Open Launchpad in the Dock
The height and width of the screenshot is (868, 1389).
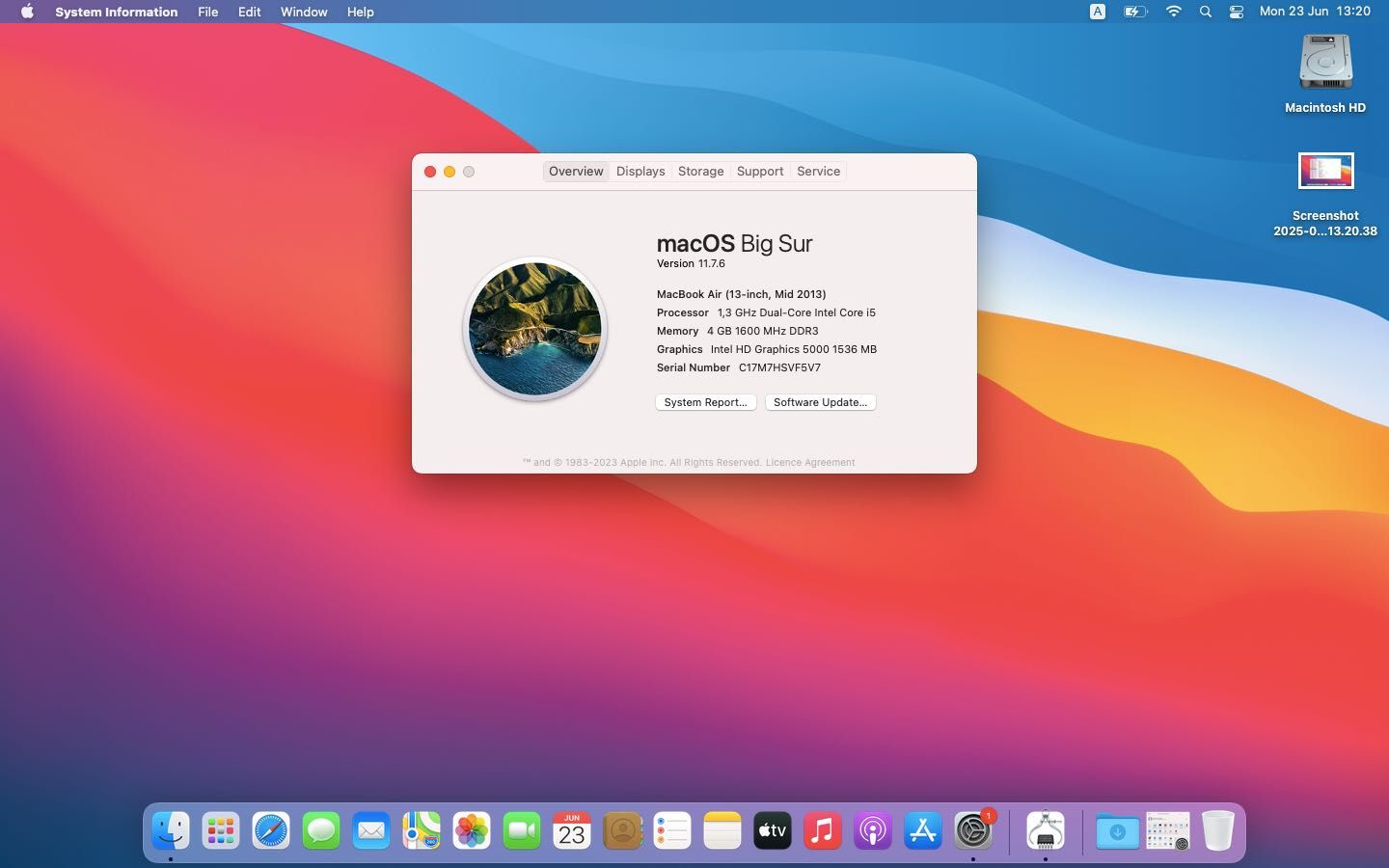[221, 830]
